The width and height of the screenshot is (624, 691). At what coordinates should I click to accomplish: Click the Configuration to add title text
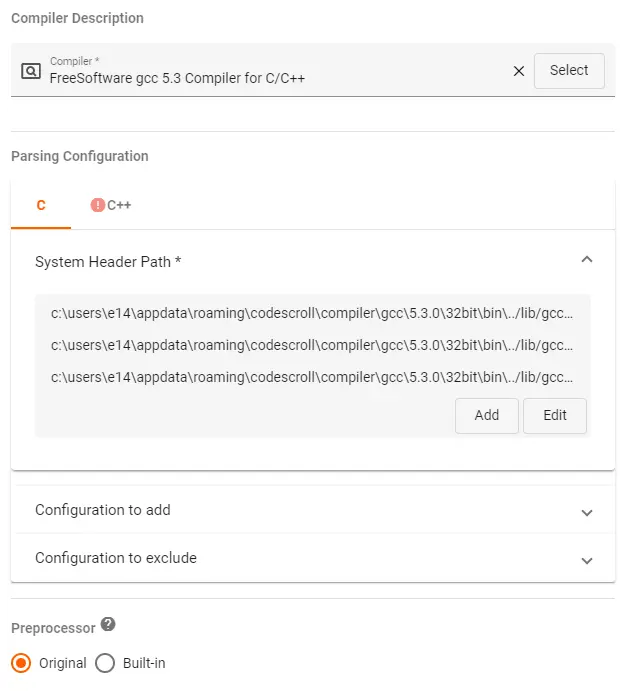point(103,510)
